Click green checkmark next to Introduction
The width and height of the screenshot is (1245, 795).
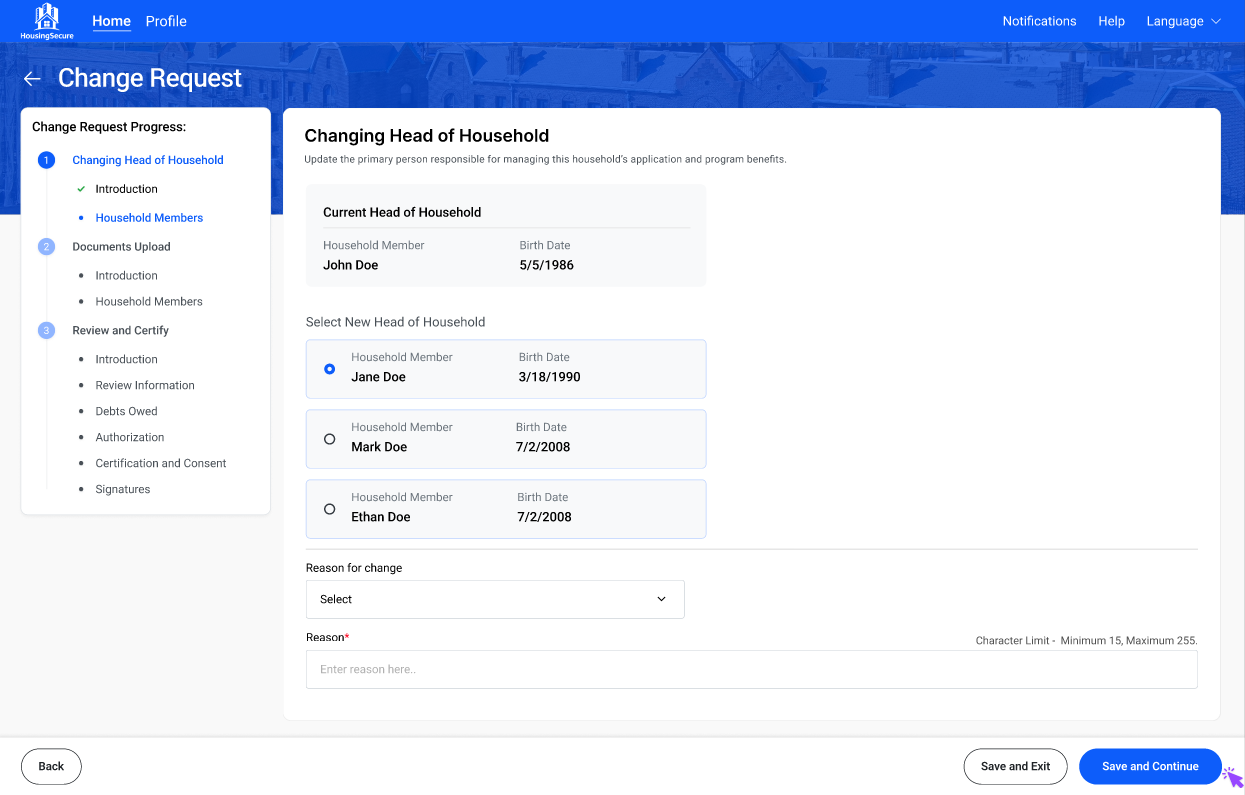pyautogui.click(x=81, y=189)
